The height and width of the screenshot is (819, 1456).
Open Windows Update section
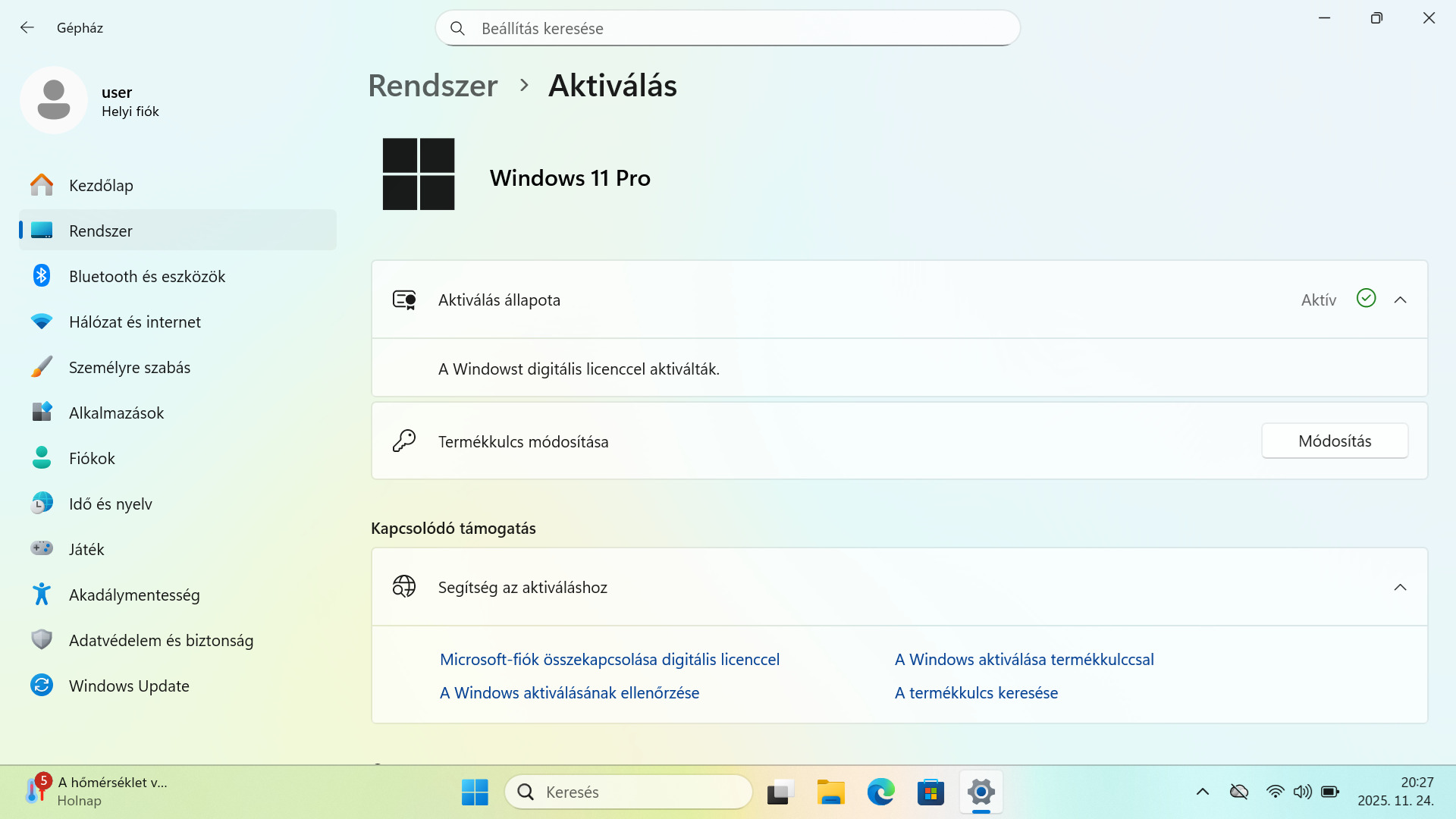click(x=128, y=686)
